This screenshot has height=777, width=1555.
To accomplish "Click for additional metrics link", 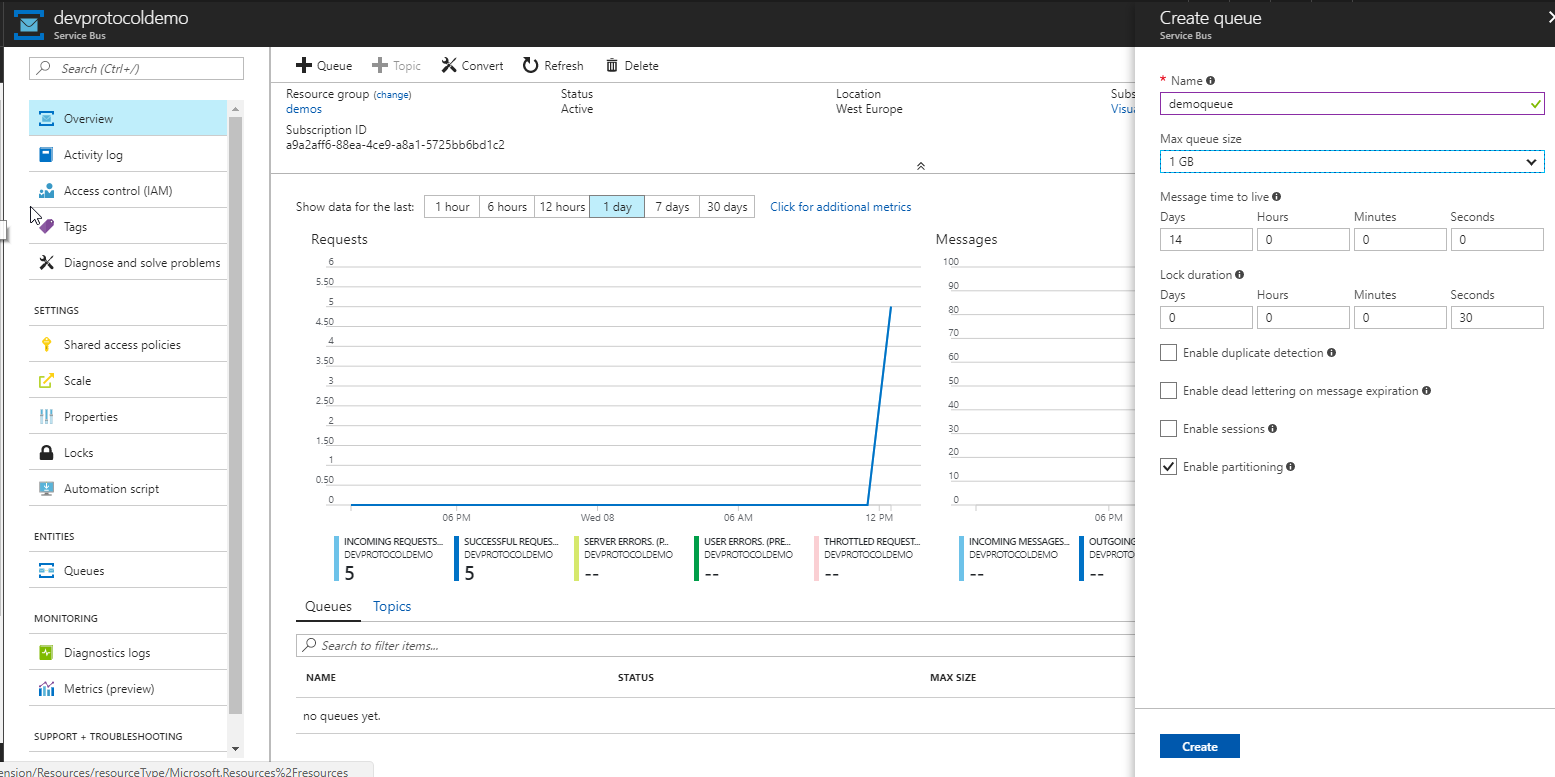I will tap(841, 207).
